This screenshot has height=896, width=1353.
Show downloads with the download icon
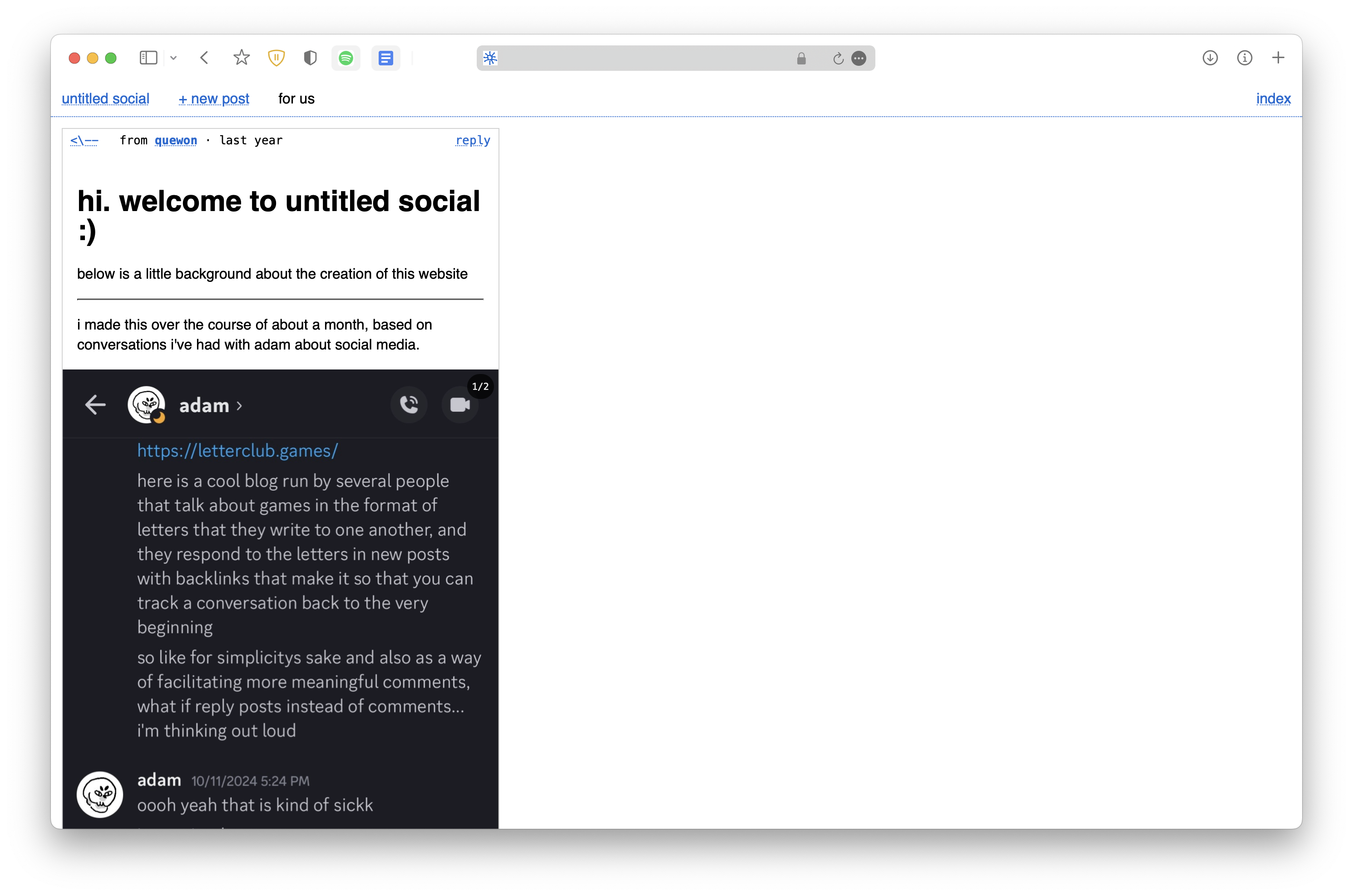pyautogui.click(x=1210, y=58)
